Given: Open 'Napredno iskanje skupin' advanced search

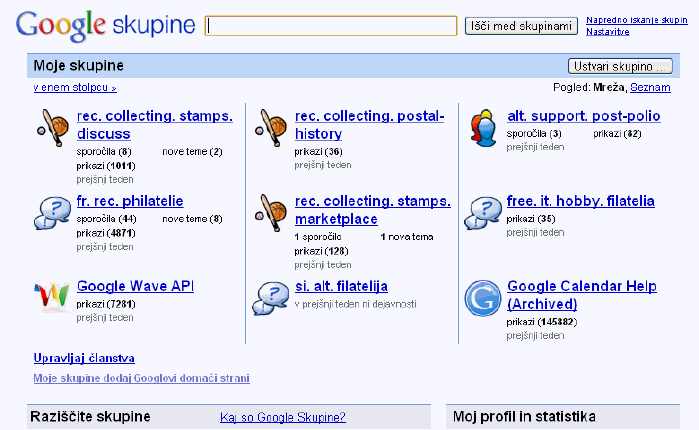Looking at the screenshot, I should (x=636, y=20).
